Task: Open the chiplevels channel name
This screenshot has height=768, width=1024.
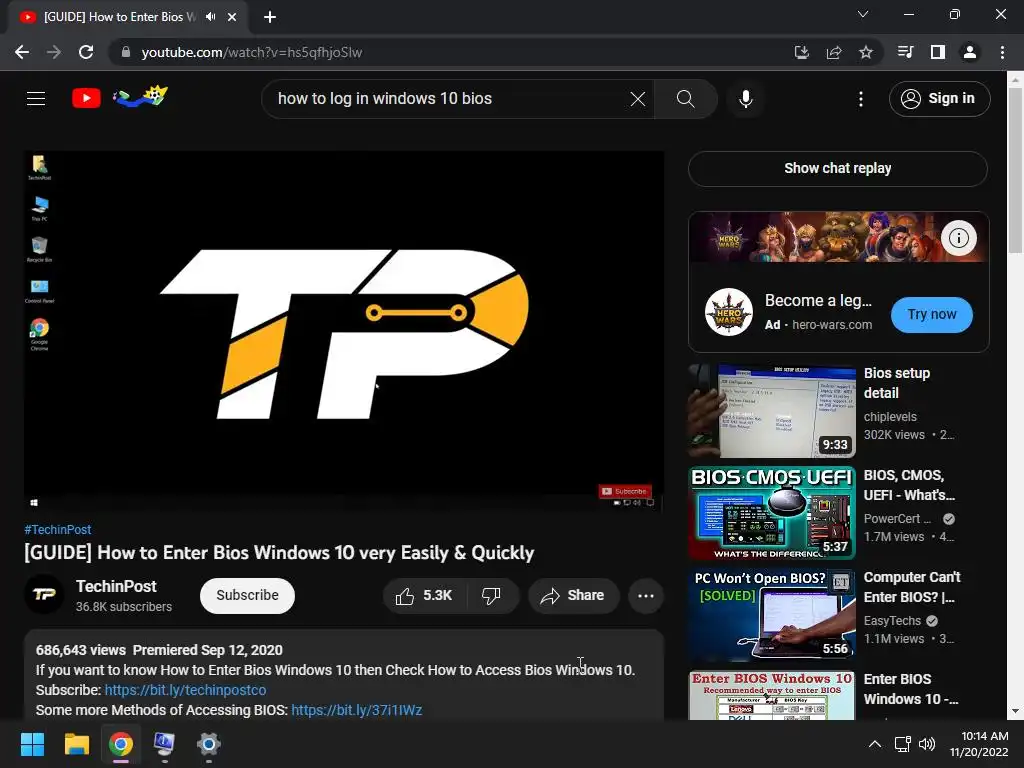Action: tap(890, 417)
